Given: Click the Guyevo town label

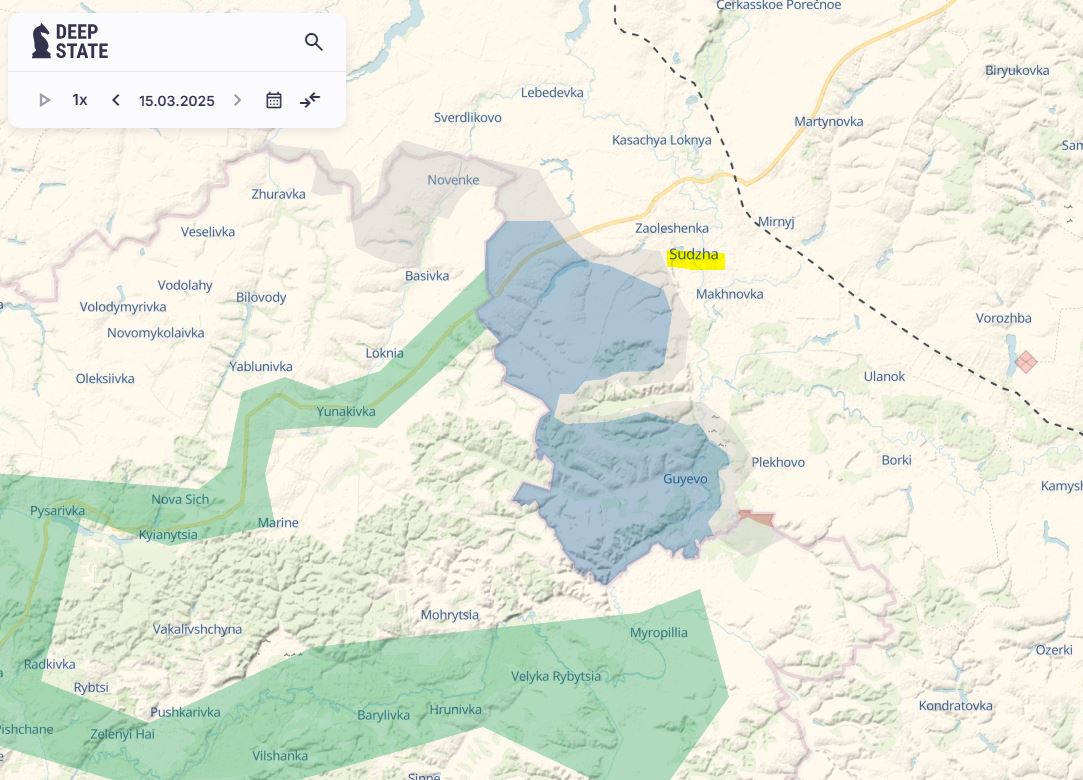Looking at the screenshot, I should coord(685,479).
